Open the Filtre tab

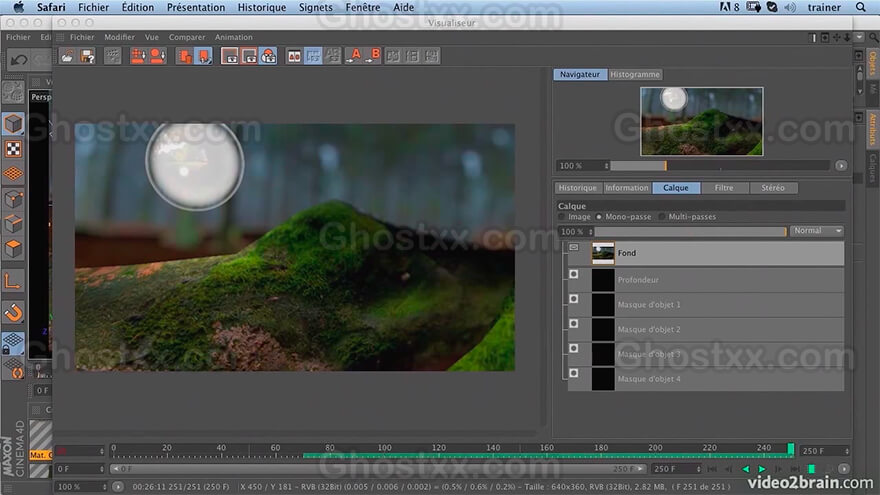pyautogui.click(x=724, y=188)
